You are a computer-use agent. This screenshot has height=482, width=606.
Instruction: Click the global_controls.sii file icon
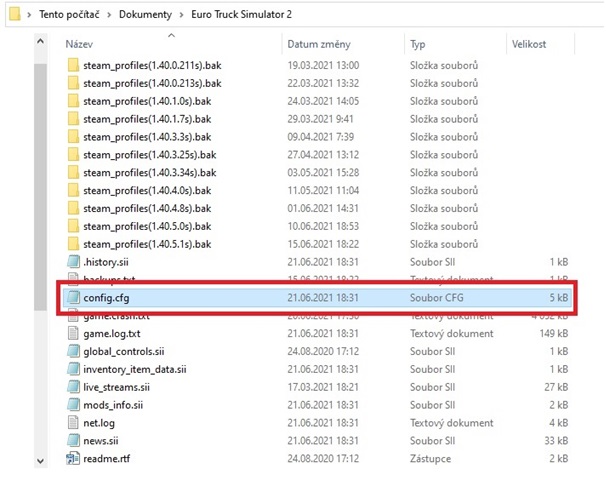(73, 351)
